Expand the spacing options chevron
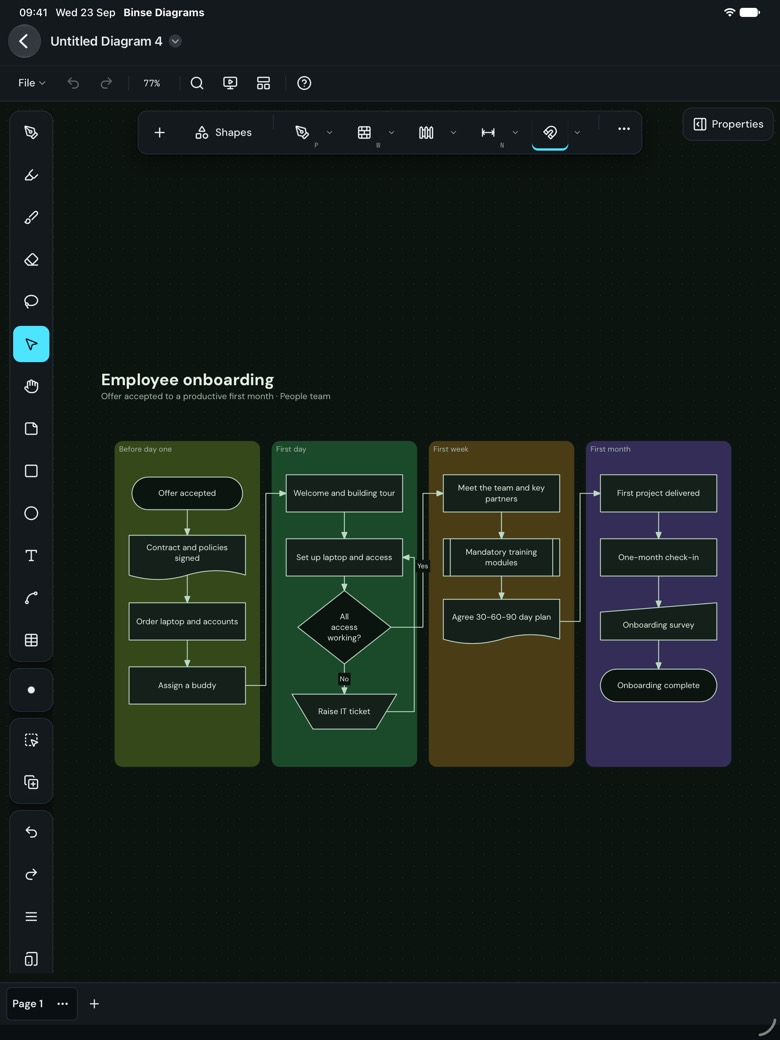 click(515, 133)
